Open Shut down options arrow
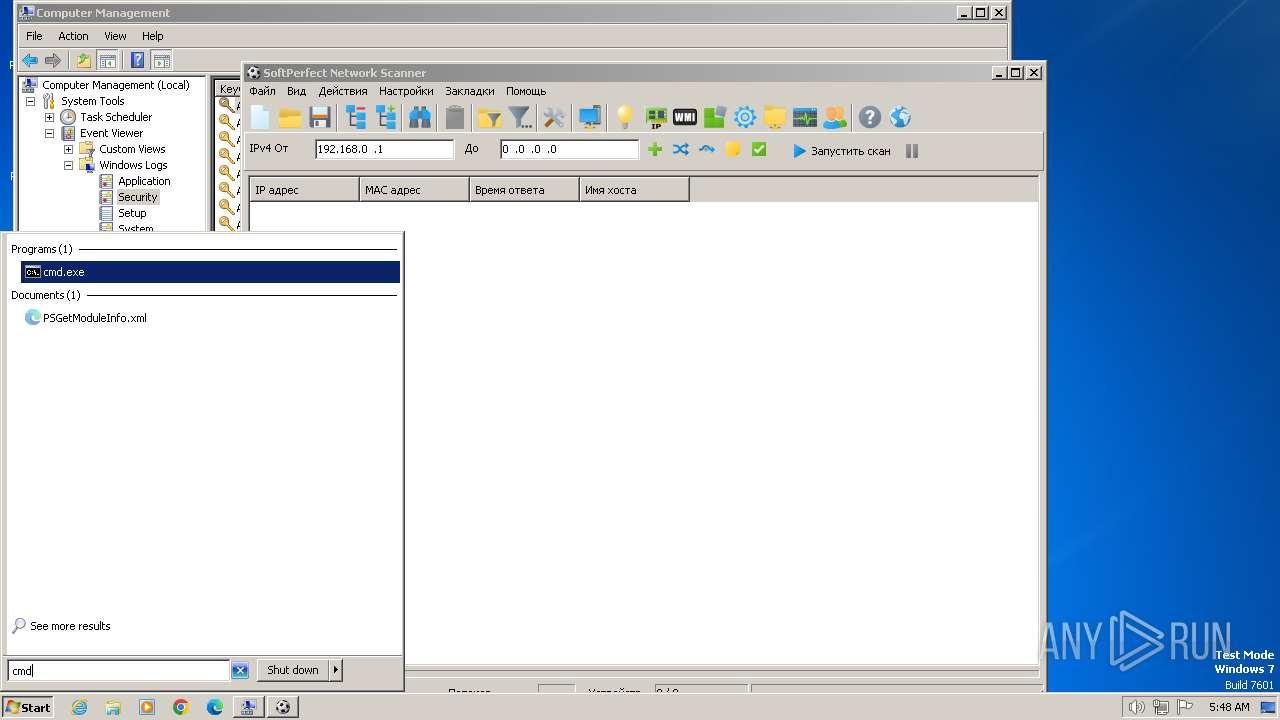The image size is (1280, 720). pyautogui.click(x=336, y=670)
